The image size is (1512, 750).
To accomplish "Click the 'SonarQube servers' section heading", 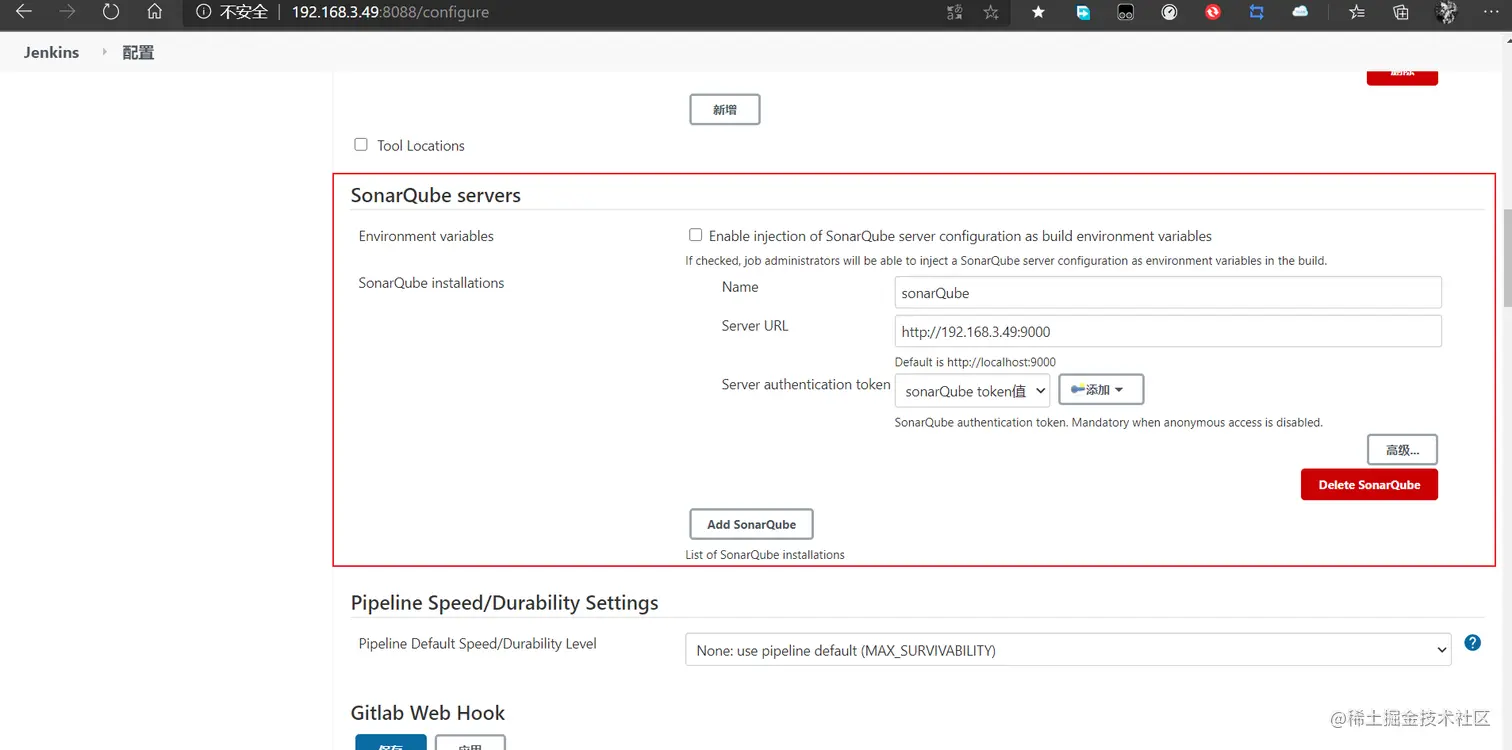I will (436, 195).
